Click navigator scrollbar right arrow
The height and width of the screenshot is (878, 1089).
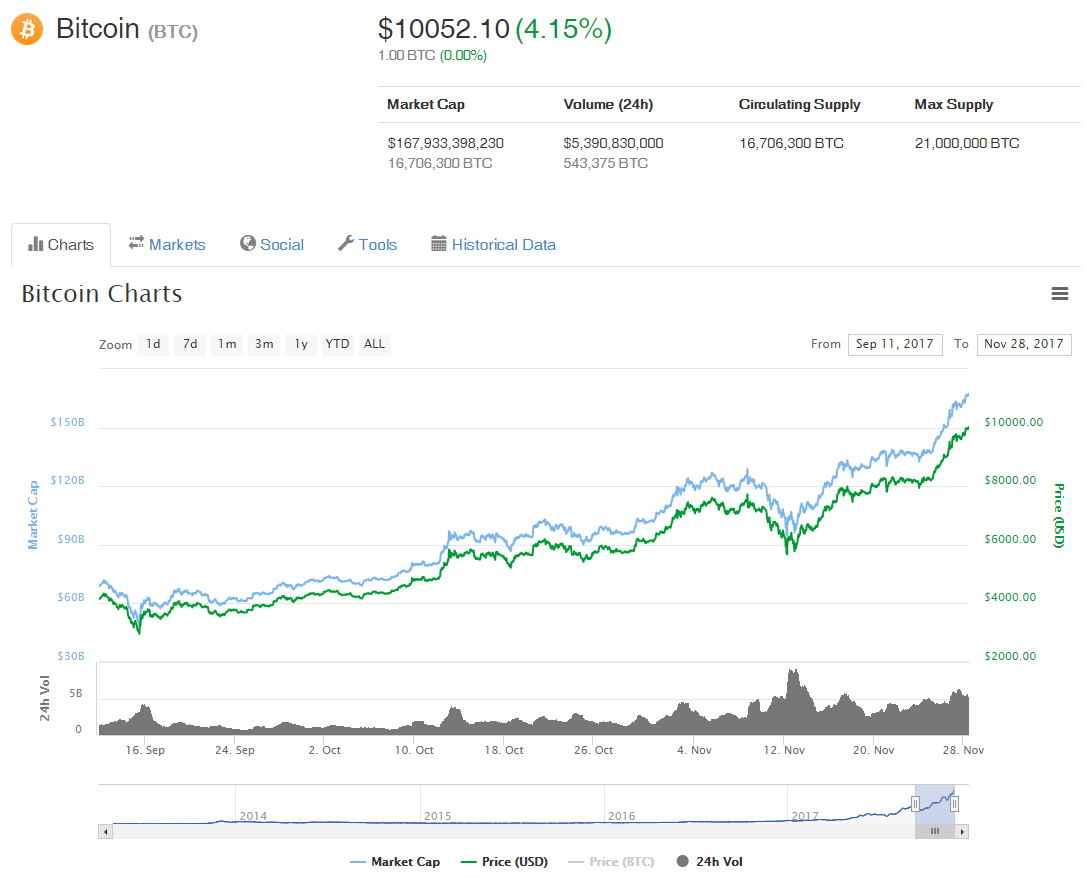[962, 831]
